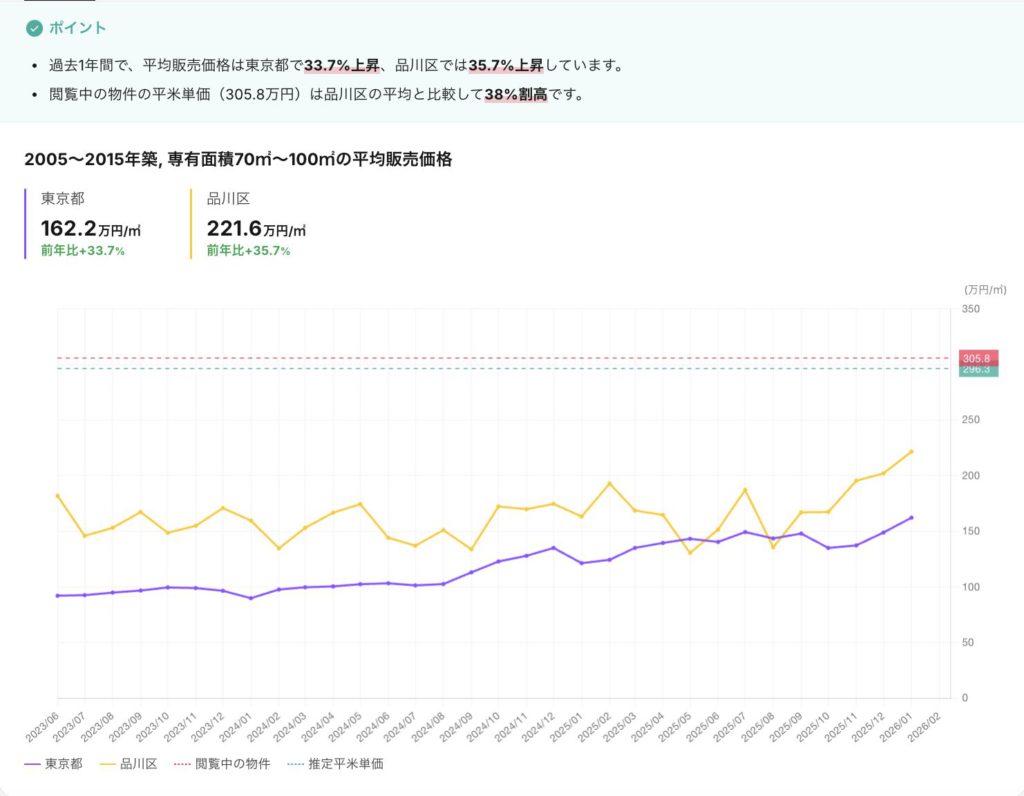Click the 品川区 peak point at 2025/02
1024x796 pixels.
(x=609, y=483)
